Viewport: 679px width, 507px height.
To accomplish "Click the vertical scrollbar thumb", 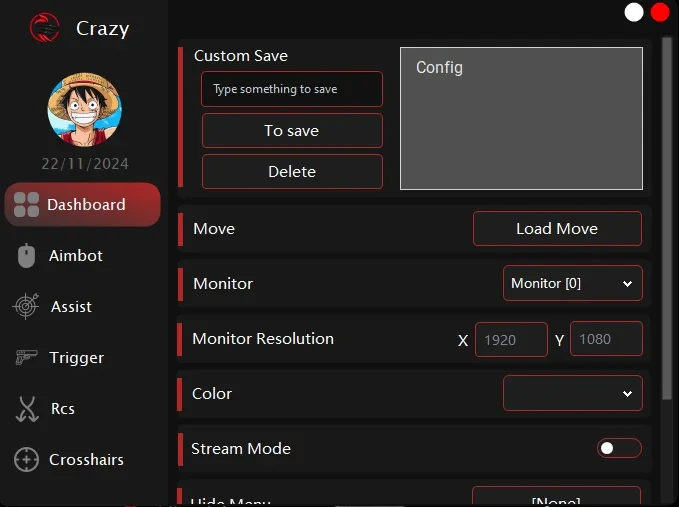I will pos(667,218).
